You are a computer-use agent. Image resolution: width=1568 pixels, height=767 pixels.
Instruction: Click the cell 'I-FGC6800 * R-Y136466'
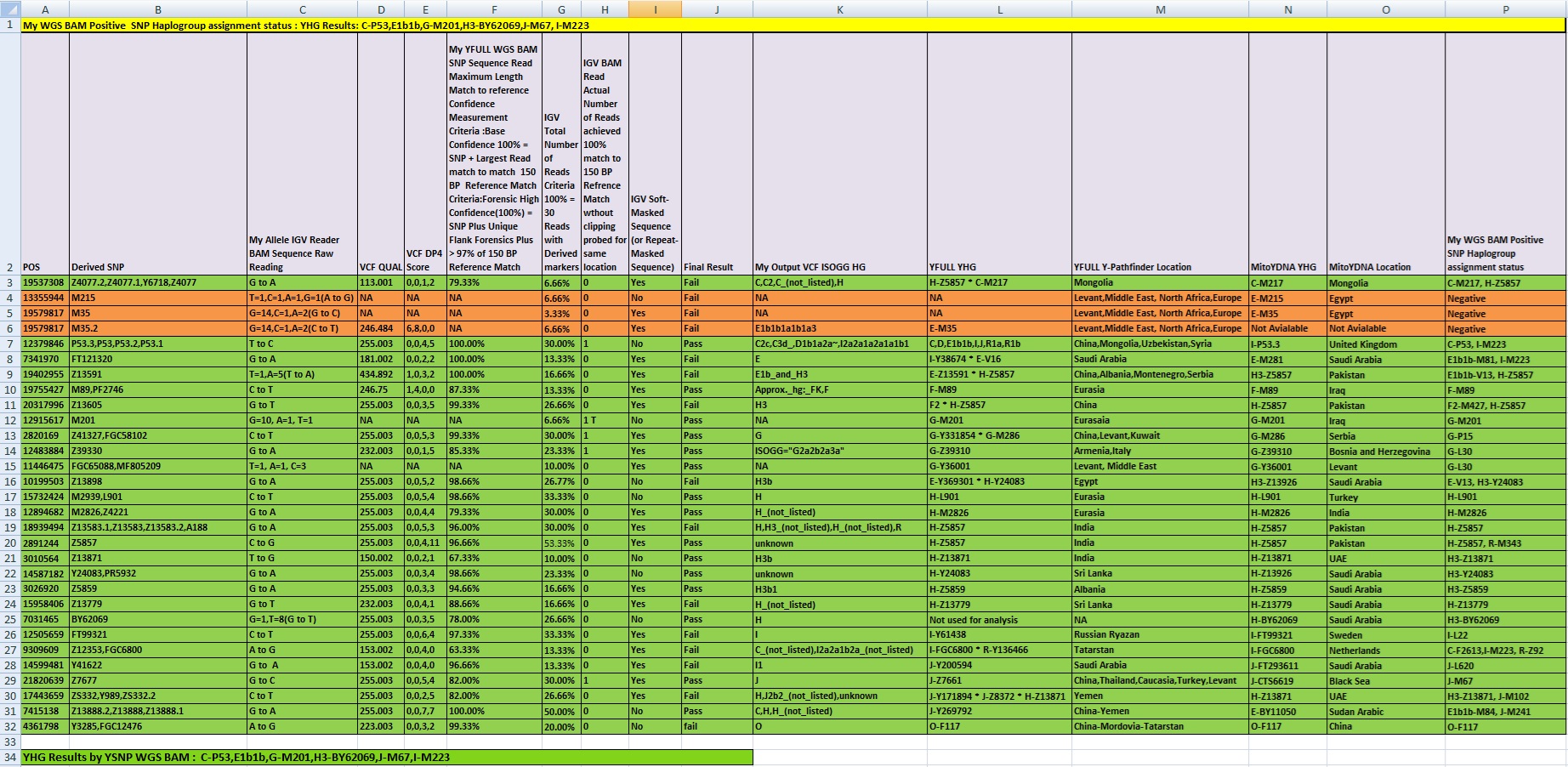pos(999,650)
